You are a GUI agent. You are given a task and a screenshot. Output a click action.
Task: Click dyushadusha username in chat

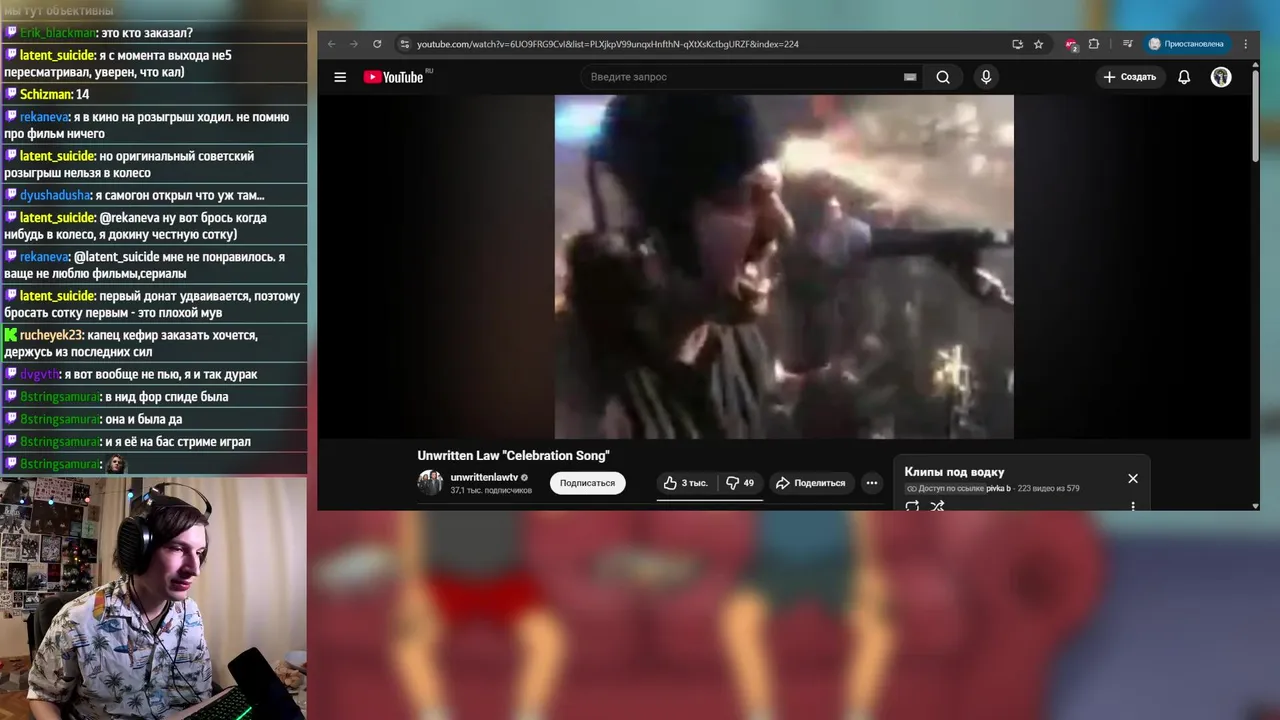click(x=55, y=195)
